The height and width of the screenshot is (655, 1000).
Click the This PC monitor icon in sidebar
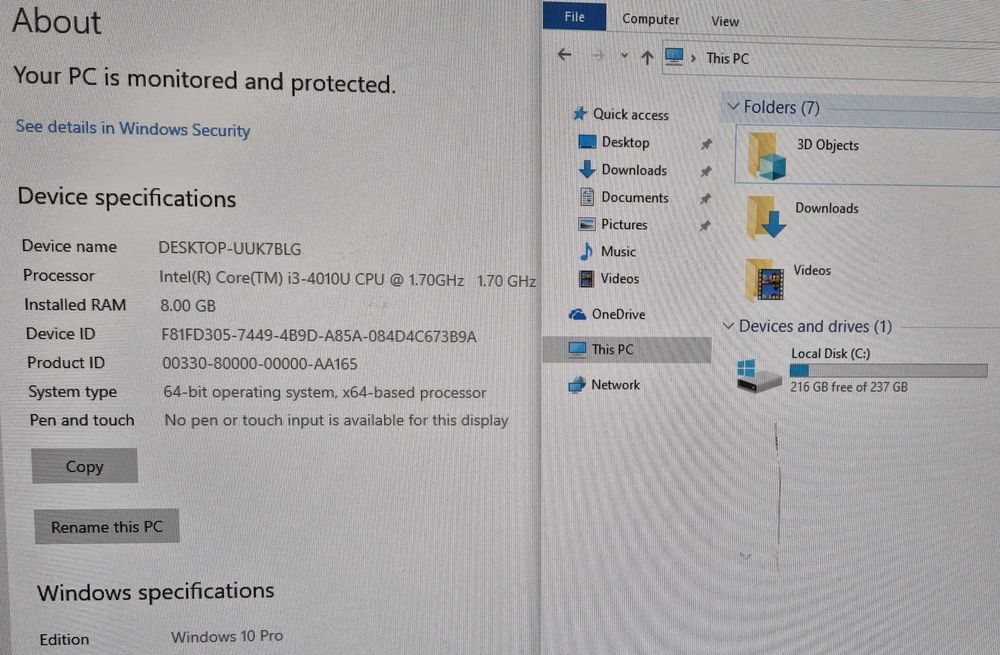pyautogui.click(x=577, y=349)
